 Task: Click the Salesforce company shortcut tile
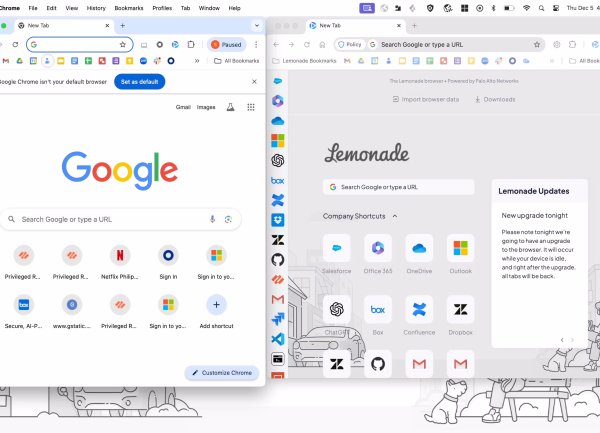pos(337,248)
